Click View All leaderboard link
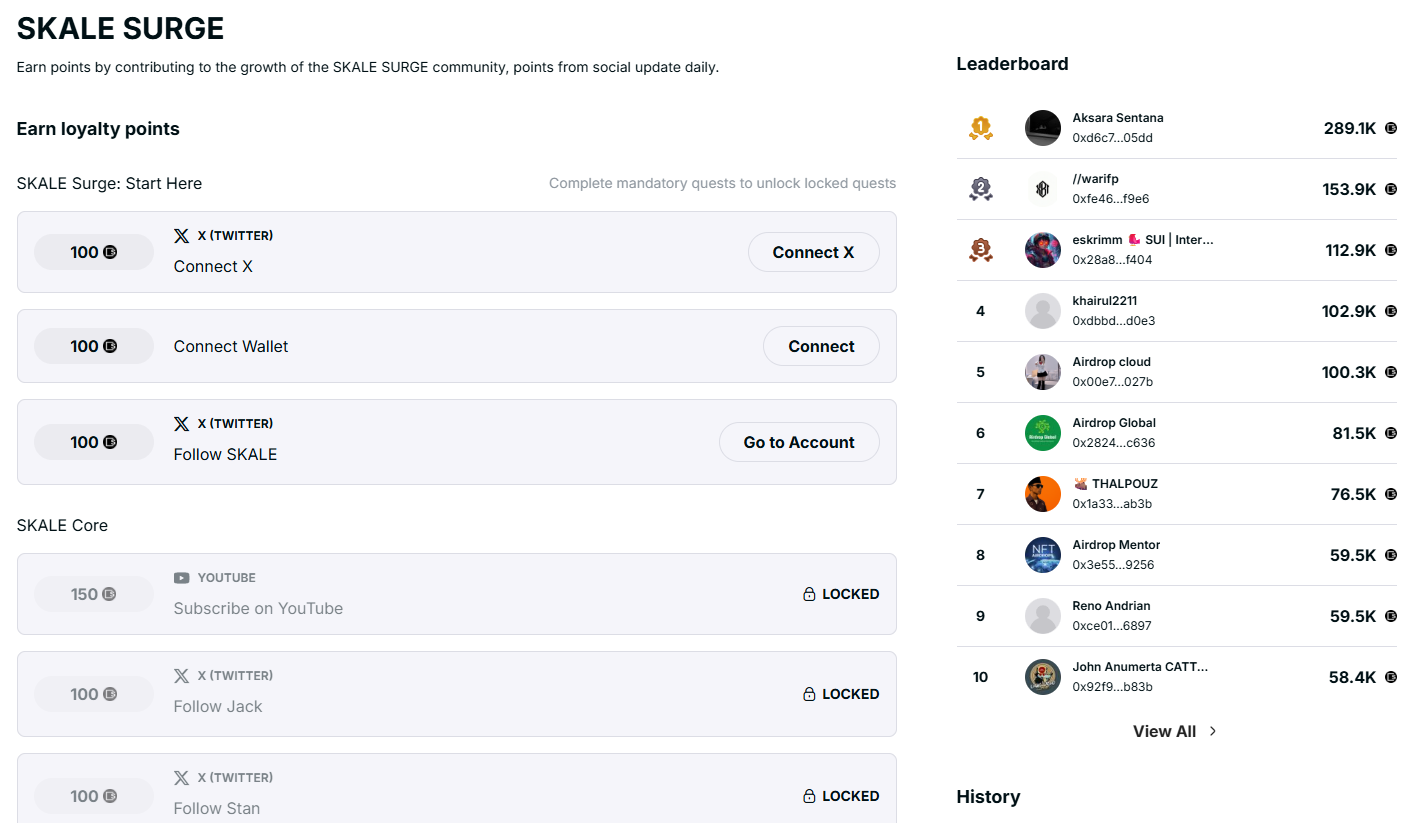 1164,731
